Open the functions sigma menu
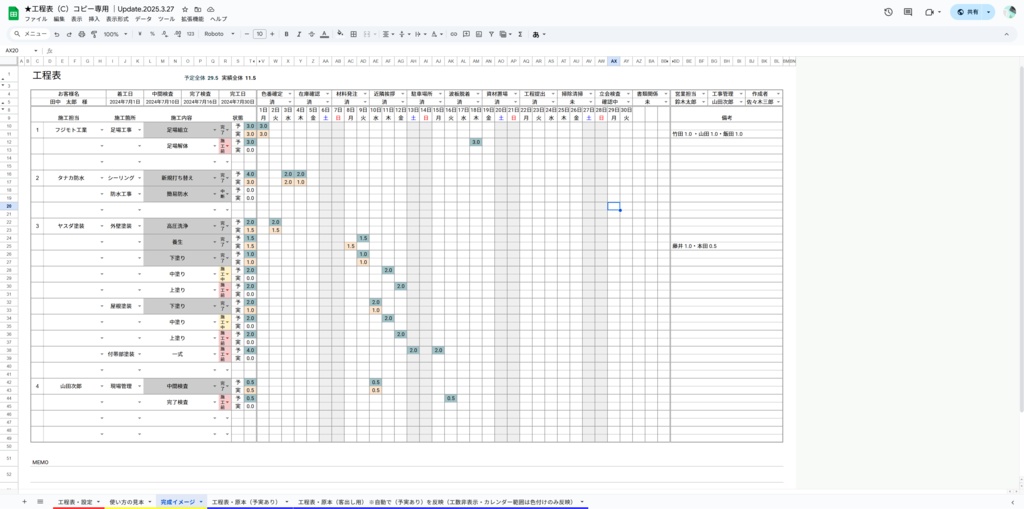This screenshot has height=509, width=1024. click(520, 34)
